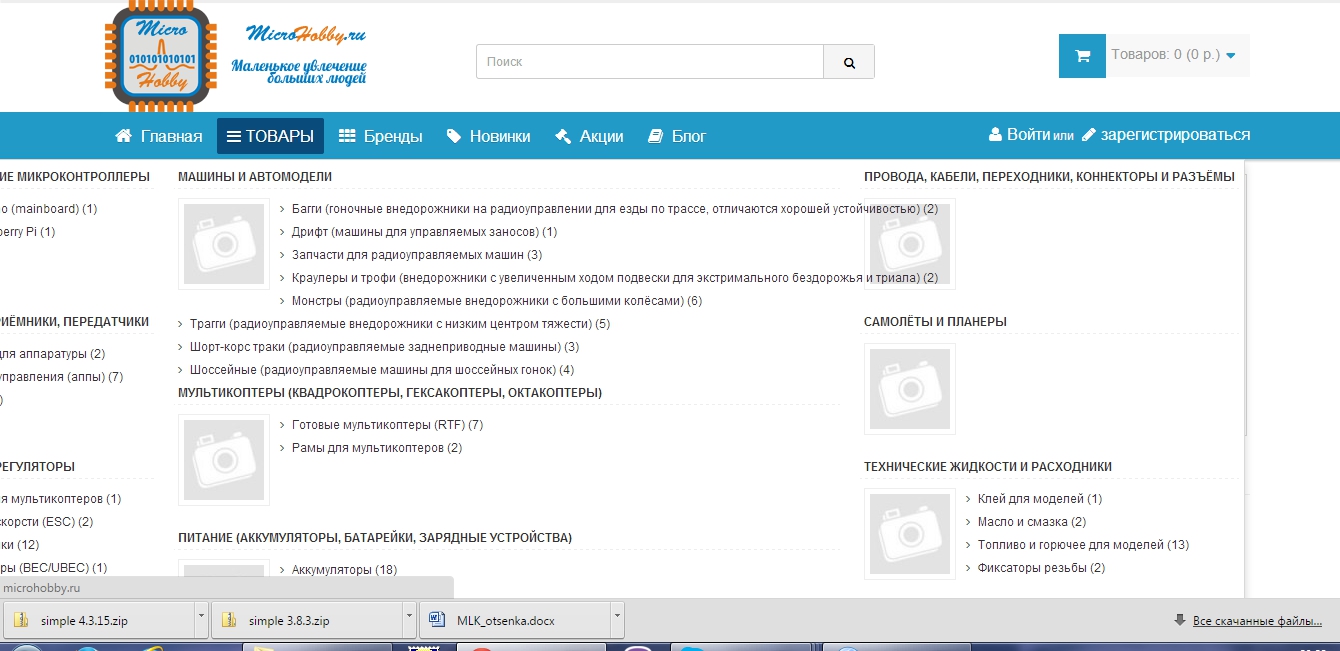
Task: Open the Главная home menu item
Action: coord(159,136)
